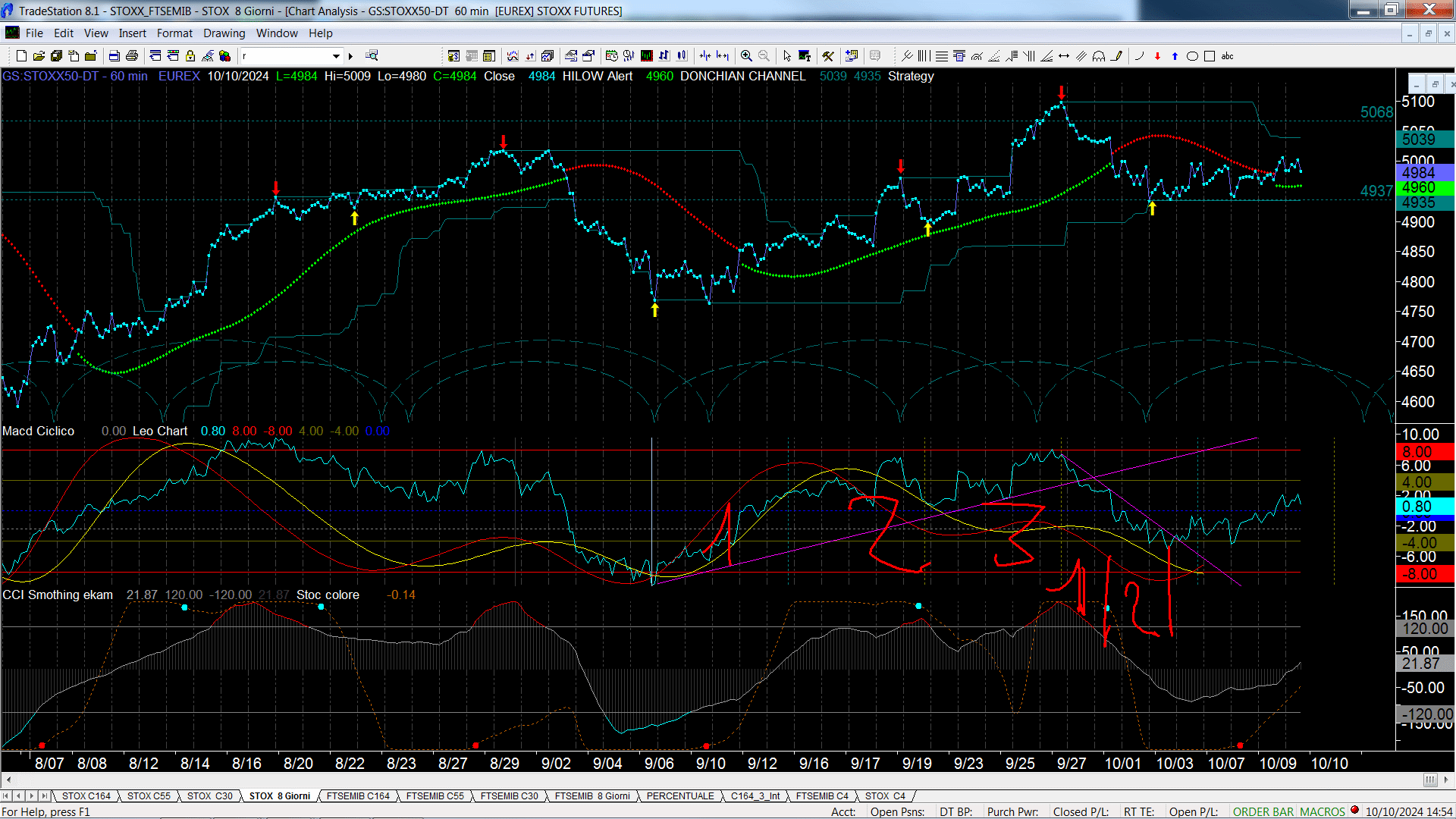Select the blue up arrow drawing tool

tap(1175, 55)
